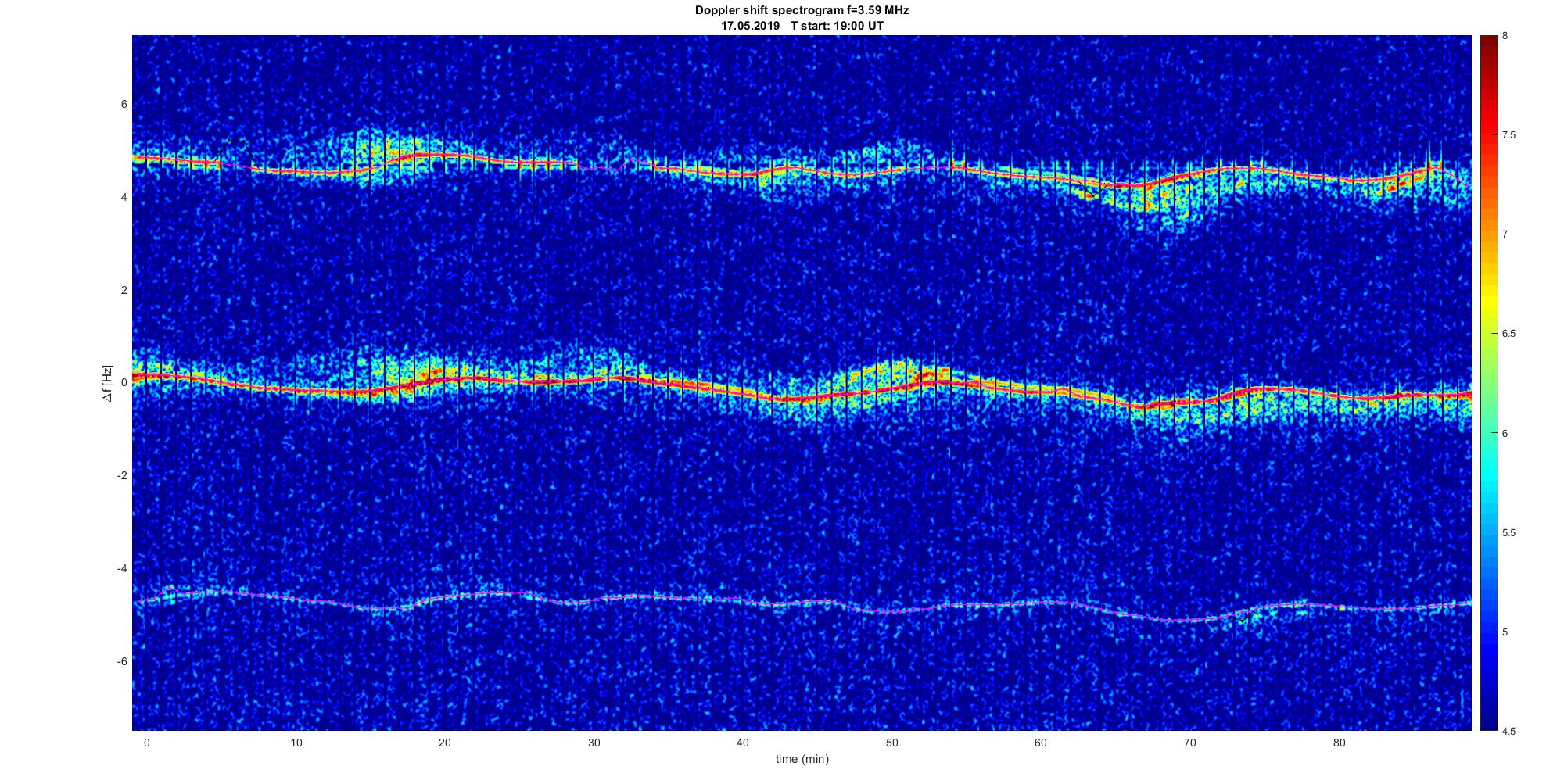The height and width of the screenshot is (784, 1564).
Task: Click the colorbar tick label '6.5'
Action: pyautogui.click(x=1509, y=334)
